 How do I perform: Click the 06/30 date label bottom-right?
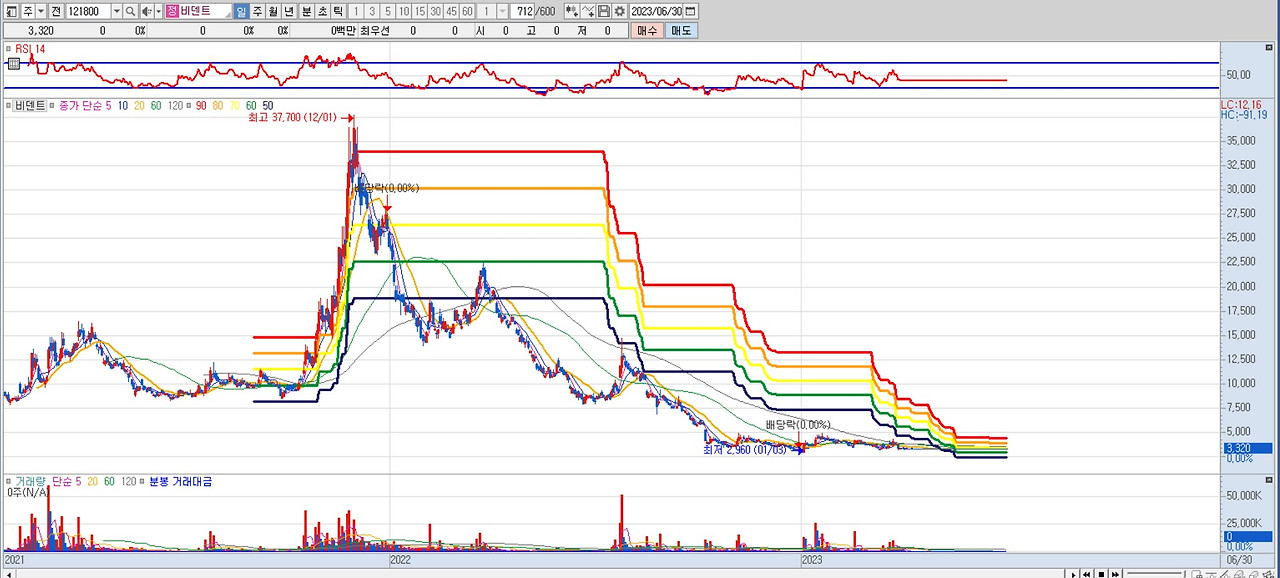1239,561
